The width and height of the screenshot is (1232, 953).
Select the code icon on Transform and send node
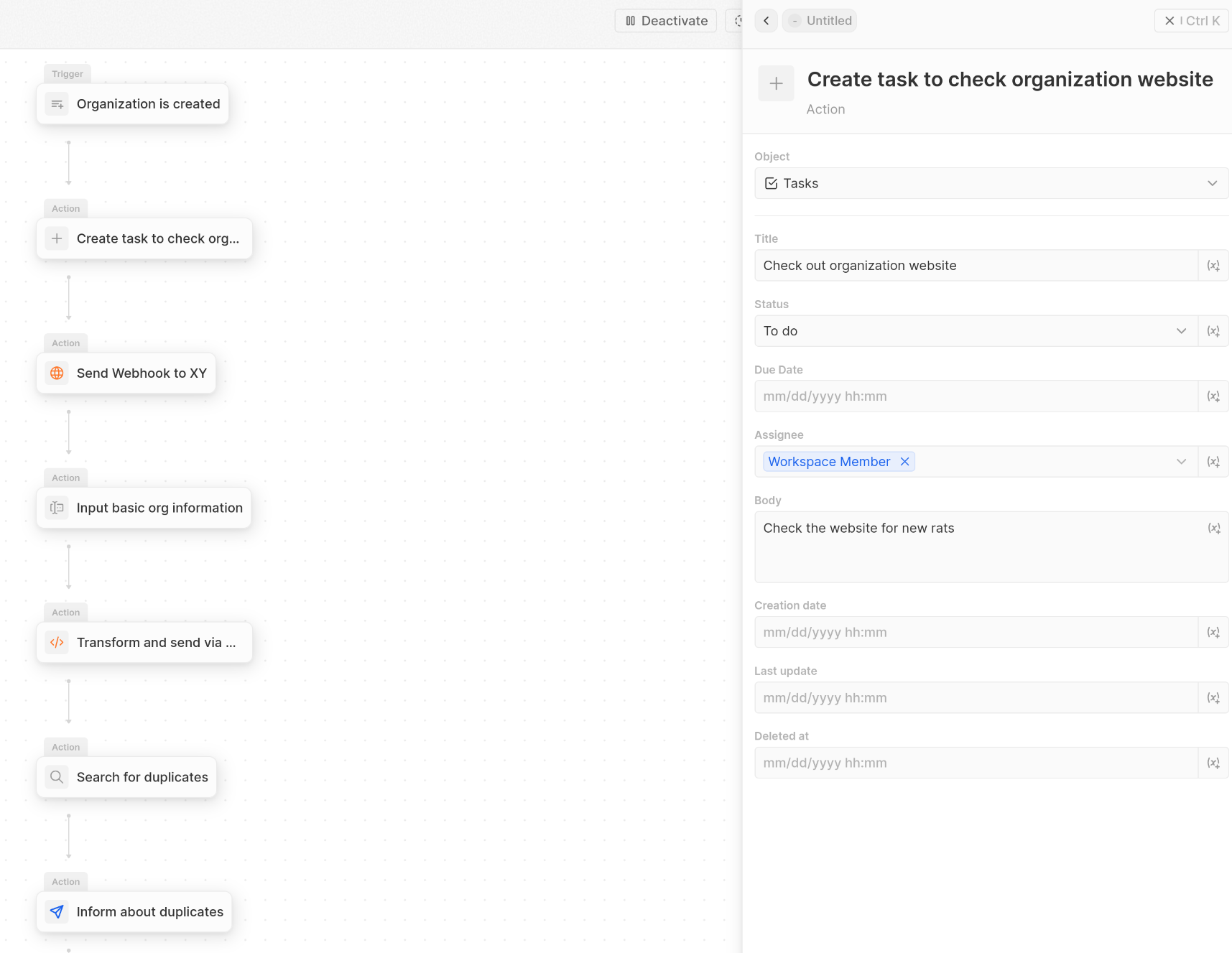(56, 642)
